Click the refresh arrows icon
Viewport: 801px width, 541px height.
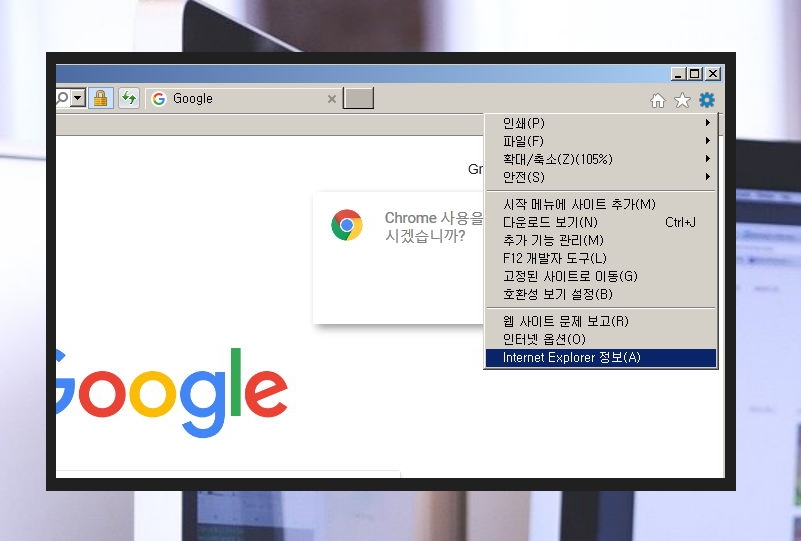pos(129,98)
